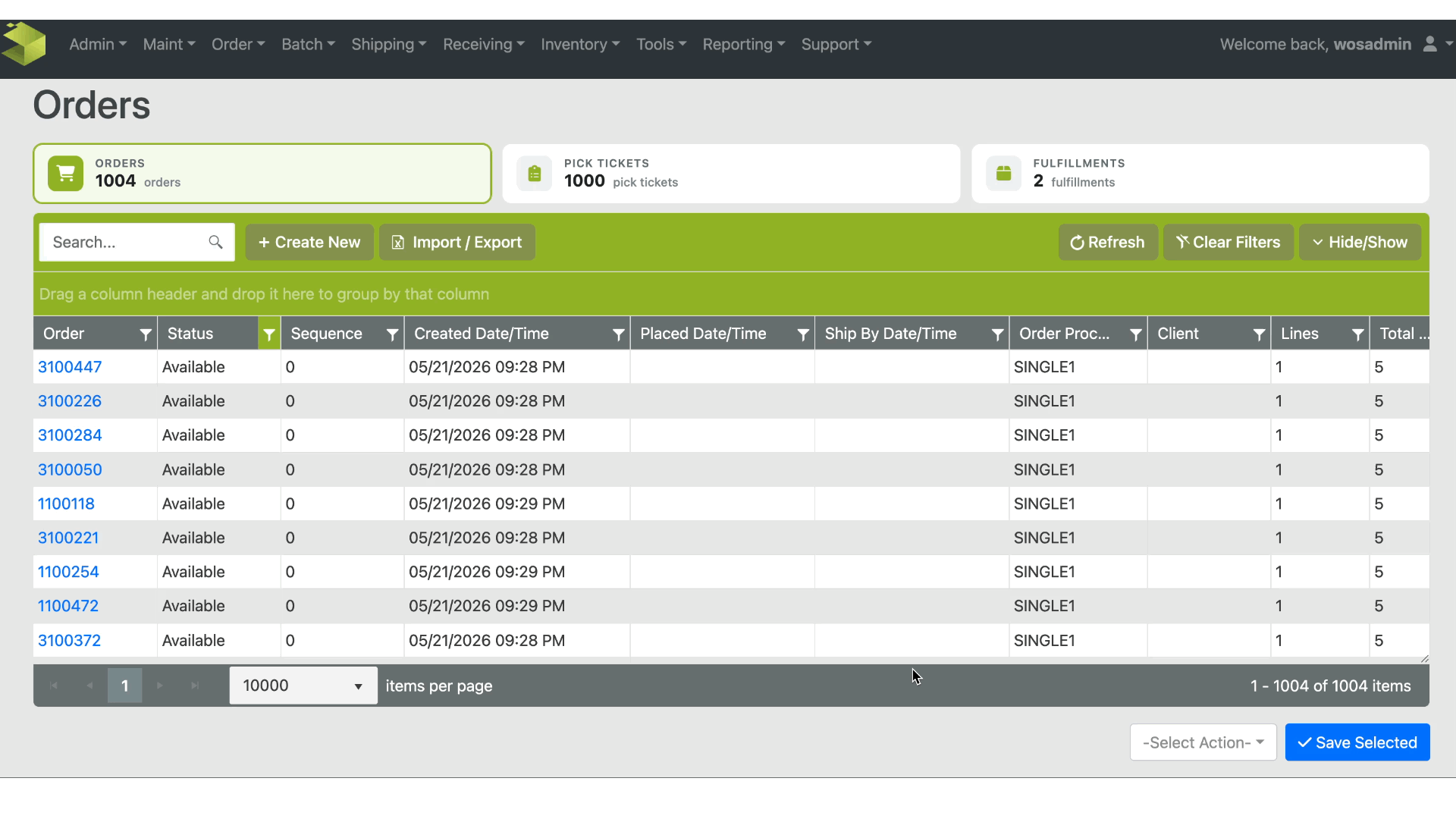Open order 3100284 link

click(70, 435)
